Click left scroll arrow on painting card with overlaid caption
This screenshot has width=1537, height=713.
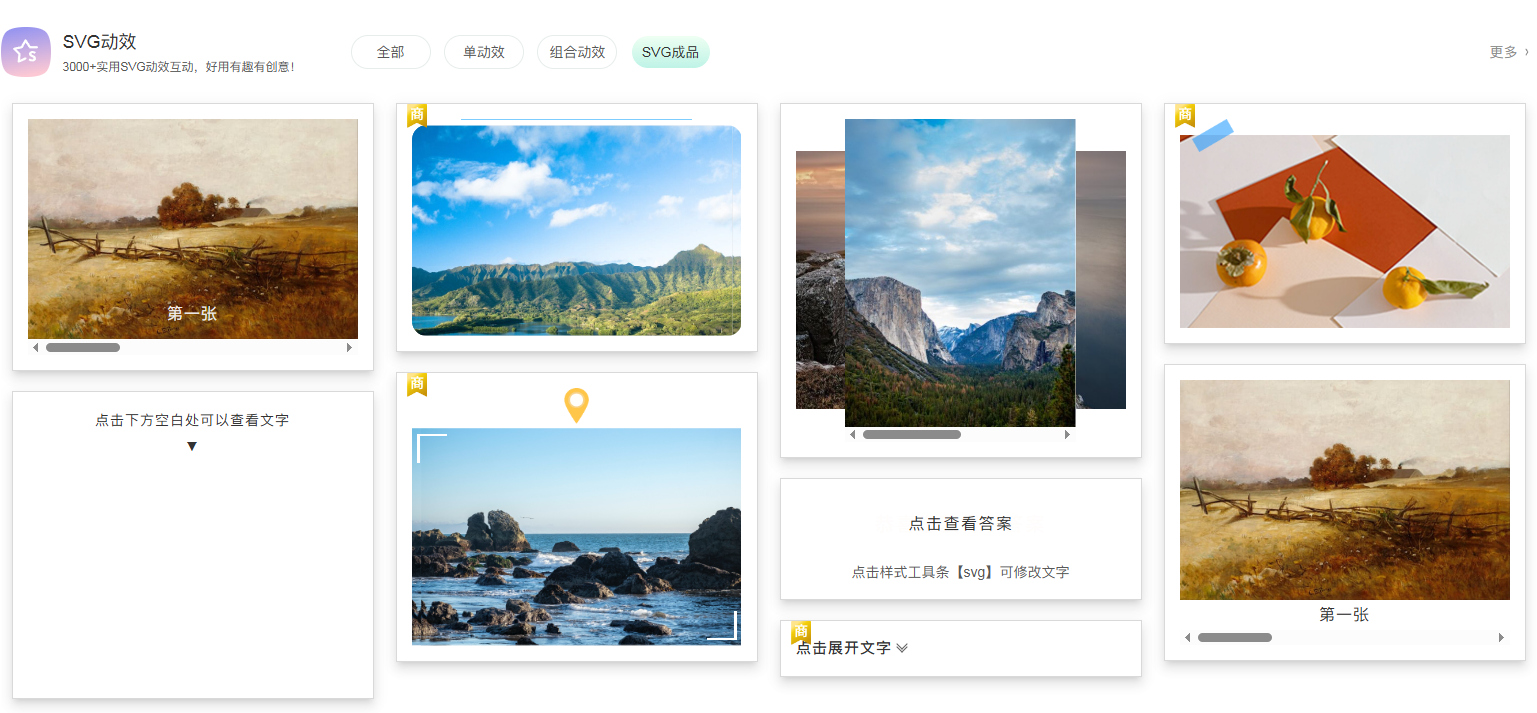point(36,348)
